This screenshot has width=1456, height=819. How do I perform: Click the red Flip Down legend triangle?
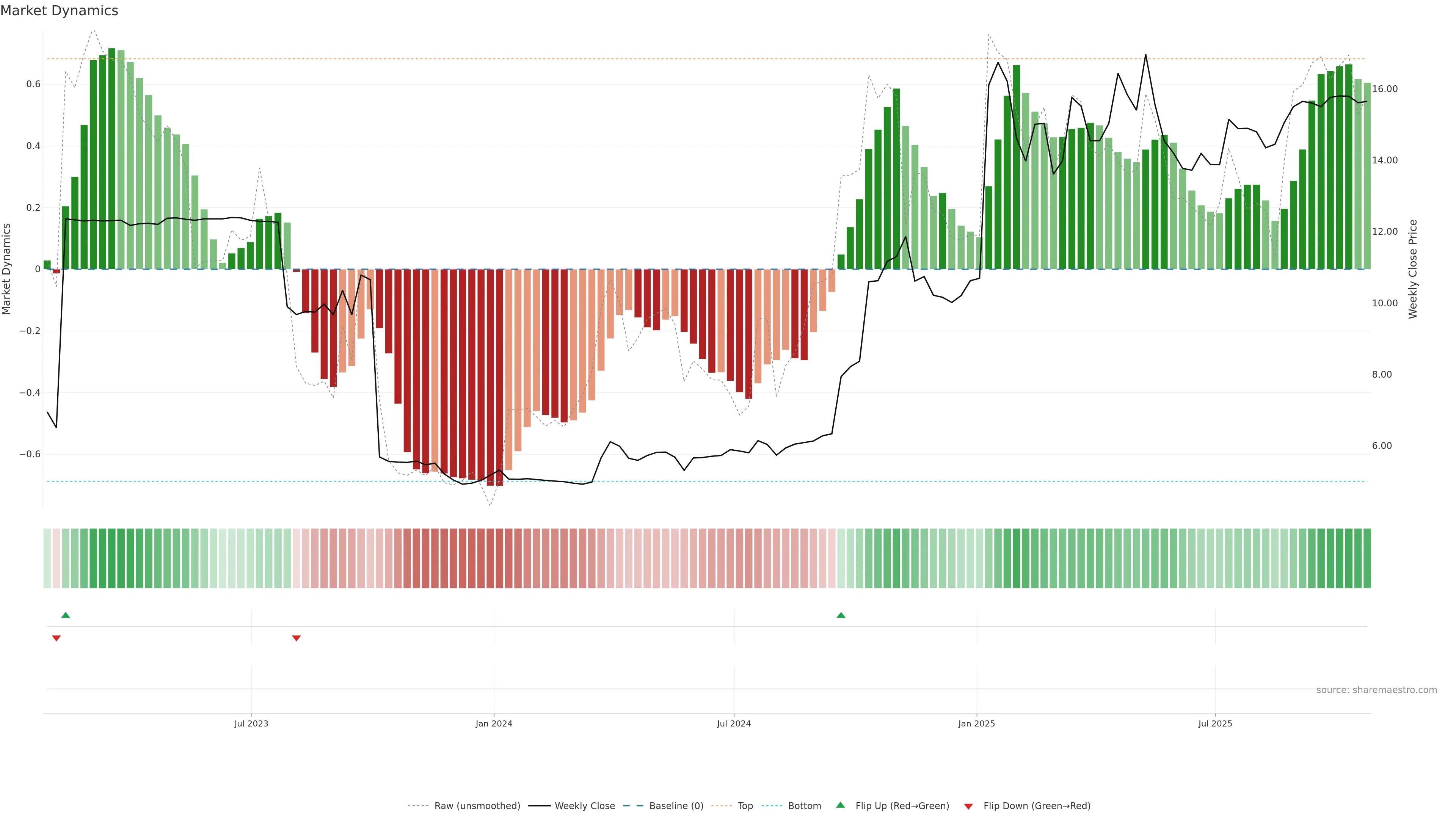[968, 806]
